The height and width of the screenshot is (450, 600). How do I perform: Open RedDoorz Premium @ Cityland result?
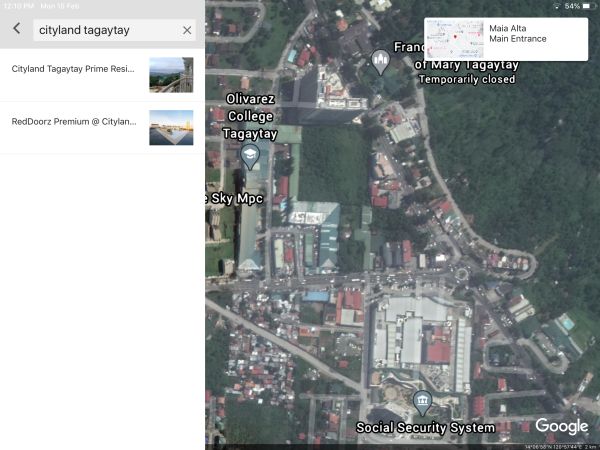[102, 127]
